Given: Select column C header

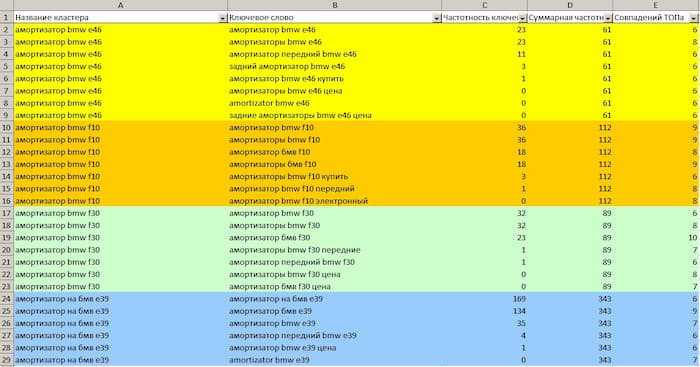Looking at the screenshot, I should tap(484, 5).
